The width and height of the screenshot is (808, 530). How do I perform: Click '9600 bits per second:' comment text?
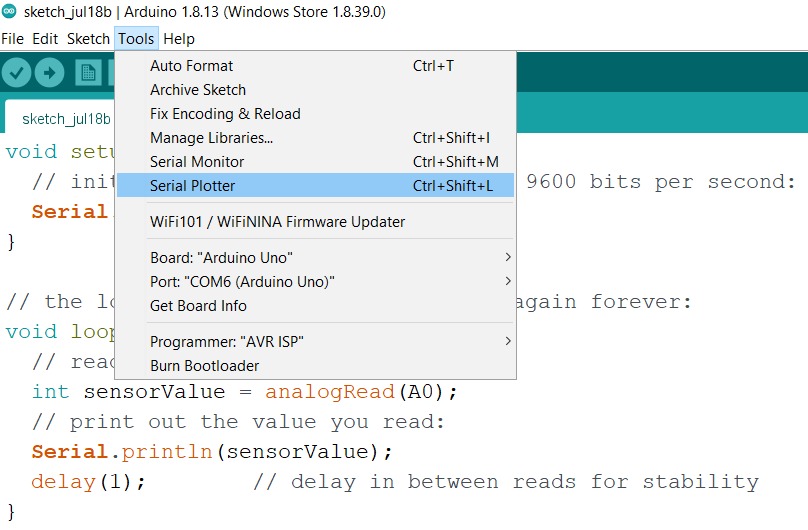point(661,182)
